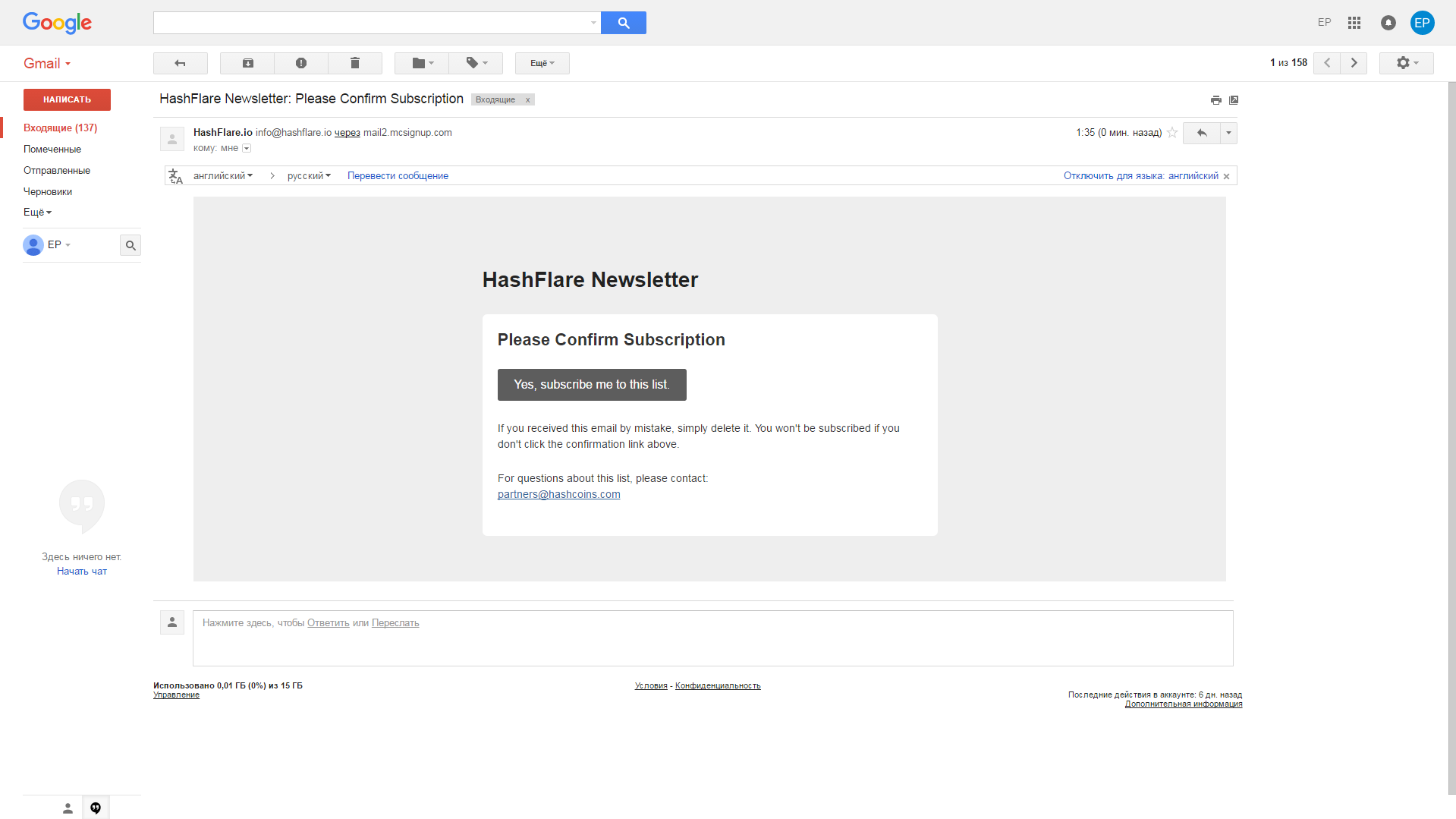Image resolution: width=1456 pixels, height=819 pixels.
Task: Open the Ещё toolbar menu
Action: pos(542,63)
